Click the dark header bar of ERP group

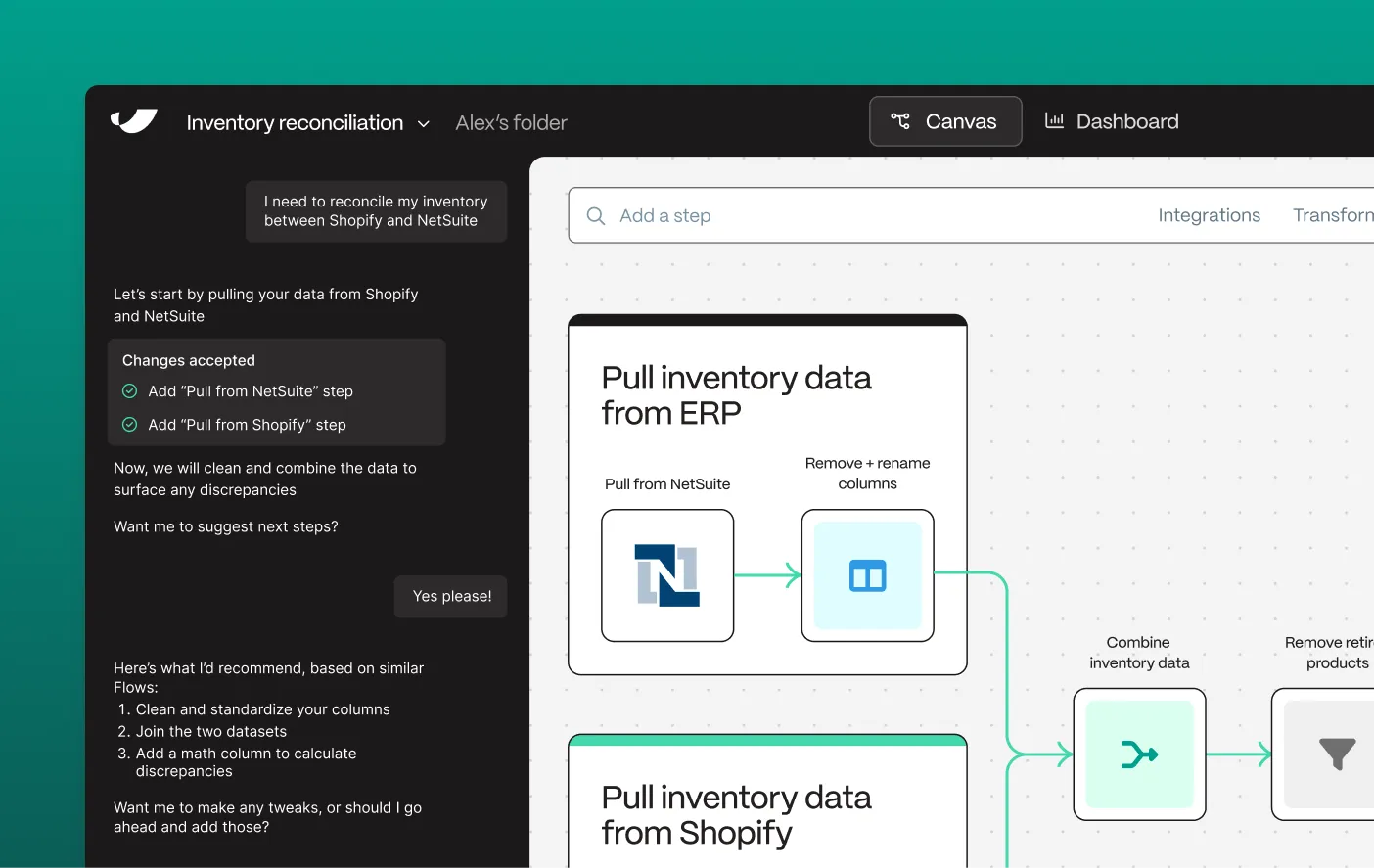click(767, 320)
